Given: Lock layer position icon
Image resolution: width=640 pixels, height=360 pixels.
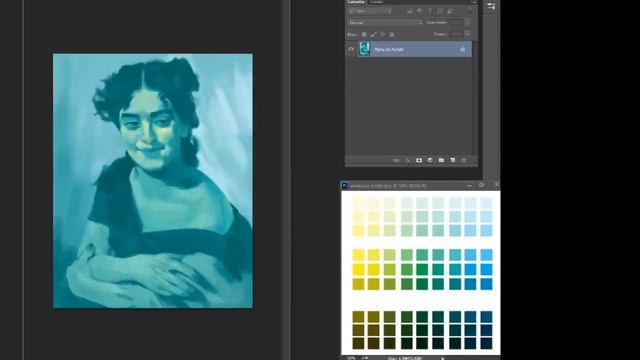Looking at the screenshot, I should point(382,35).
